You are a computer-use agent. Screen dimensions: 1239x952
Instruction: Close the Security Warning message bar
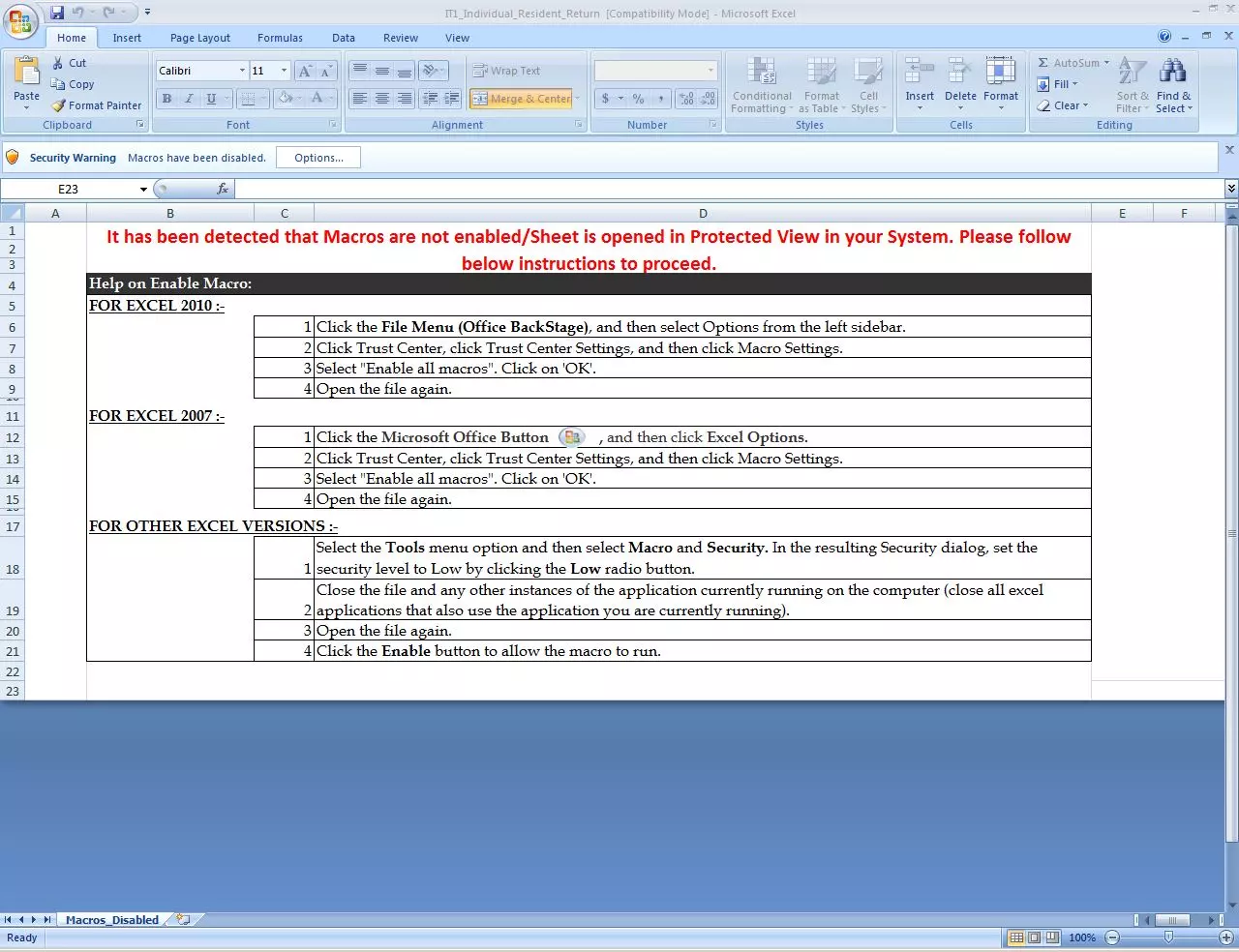pyautogui.click(x=1230, y=150)
